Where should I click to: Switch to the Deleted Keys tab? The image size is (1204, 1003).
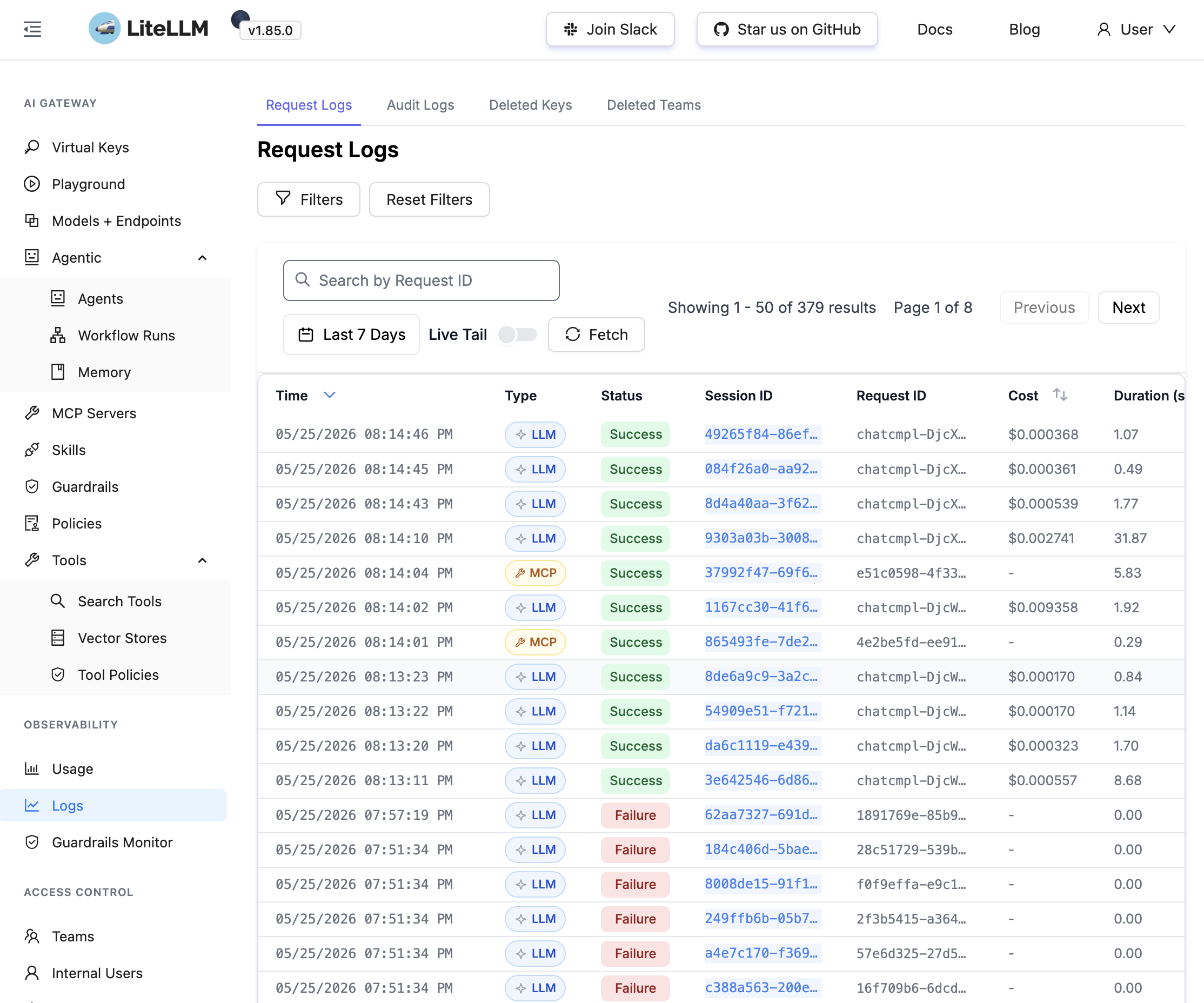(530, 105)
